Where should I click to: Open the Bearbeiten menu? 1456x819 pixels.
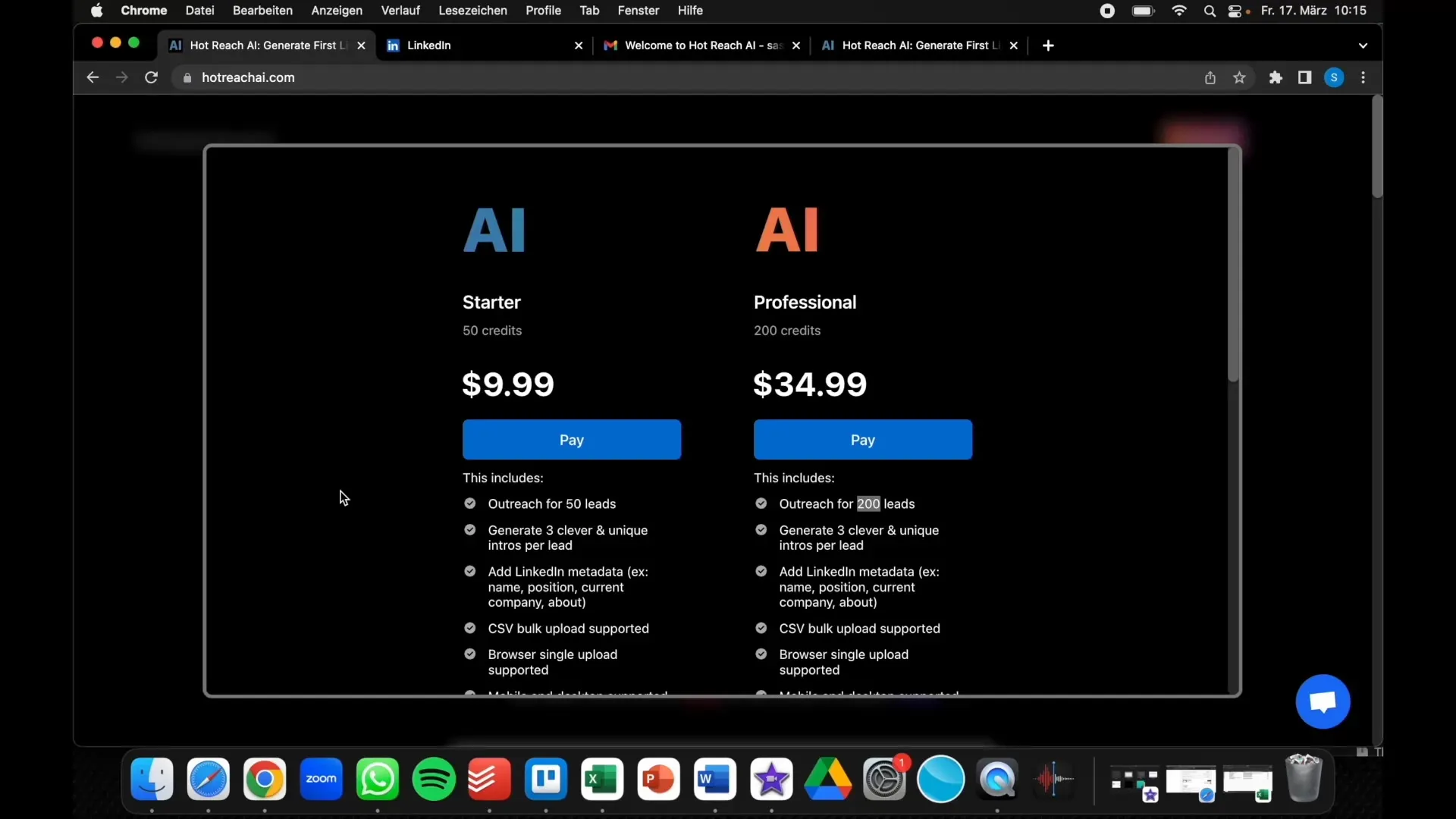pos(262,11)
